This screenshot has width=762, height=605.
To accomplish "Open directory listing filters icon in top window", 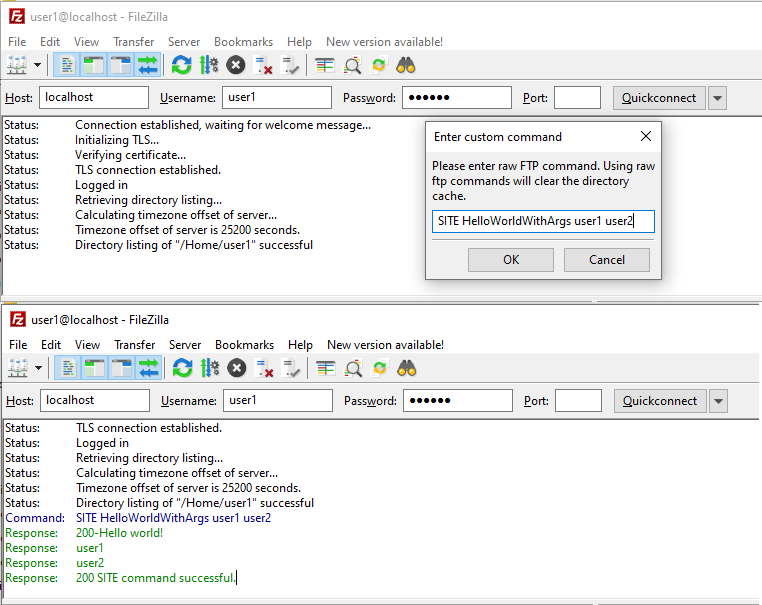I will [325, 66].
